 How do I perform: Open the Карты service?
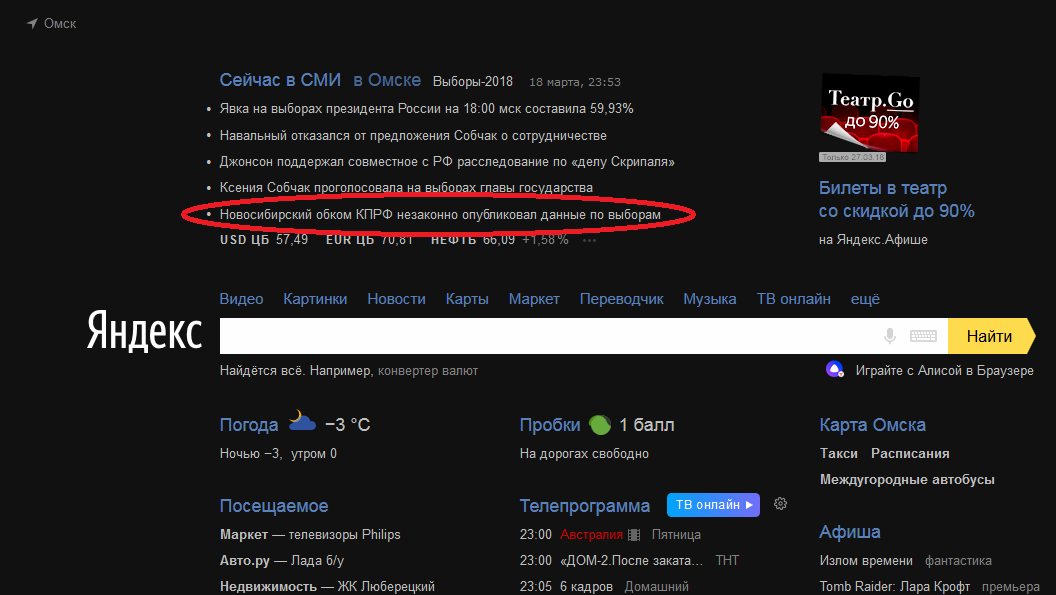[x=467, y=299]
